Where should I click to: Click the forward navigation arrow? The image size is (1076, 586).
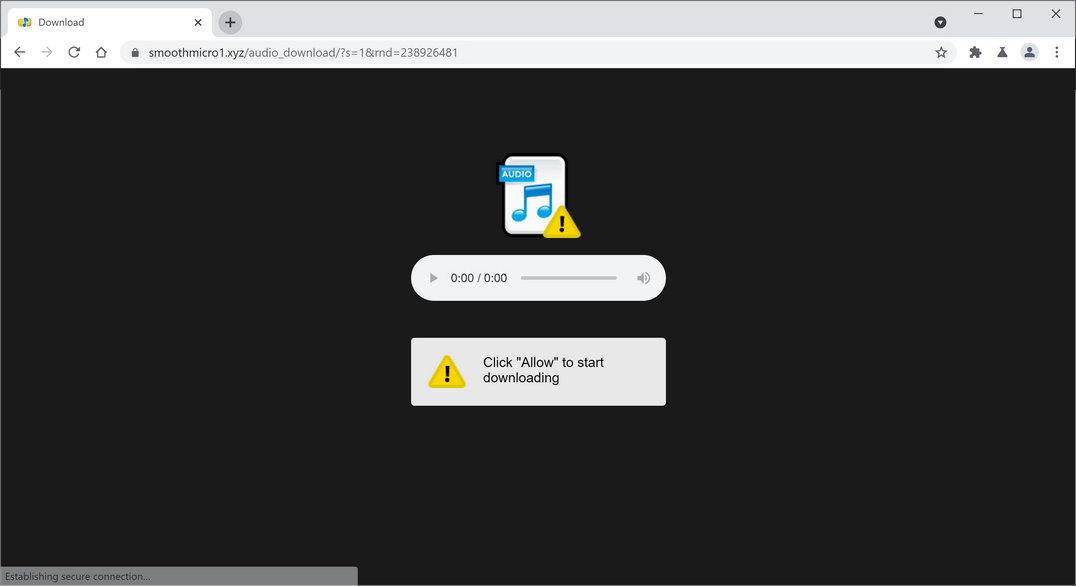tap(47, 51)
